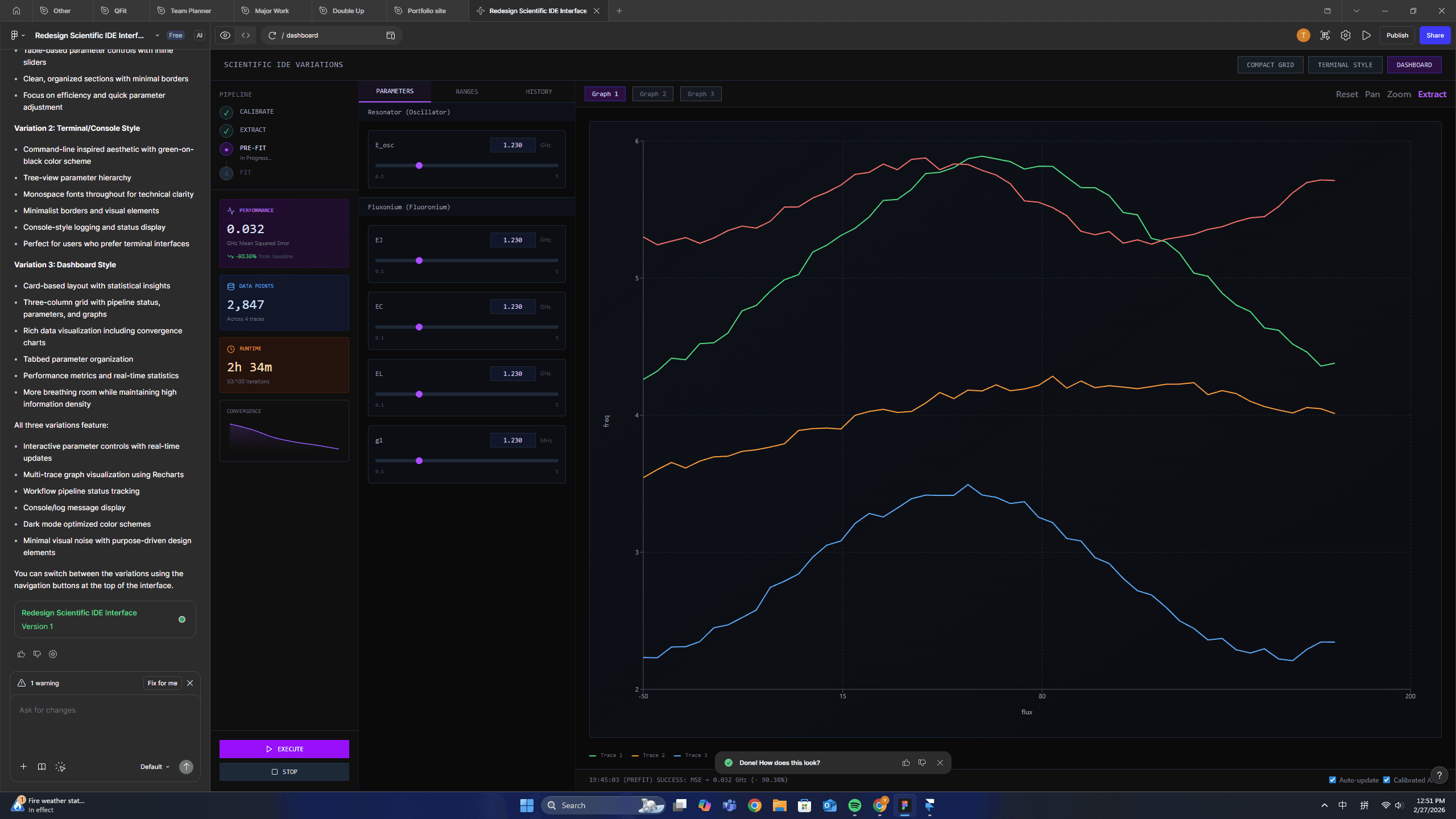The image size is (1456, 819).
Task: Click the reload preview icon
Action: click(x=272, y=35)
